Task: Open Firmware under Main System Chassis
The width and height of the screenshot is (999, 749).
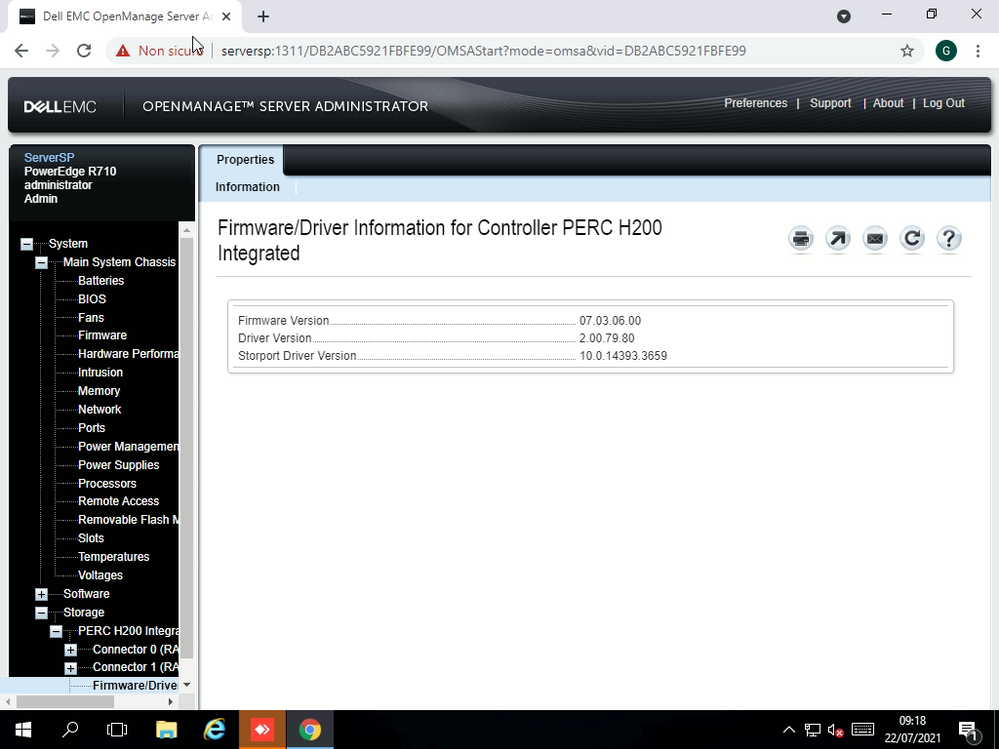Action: 102,336
